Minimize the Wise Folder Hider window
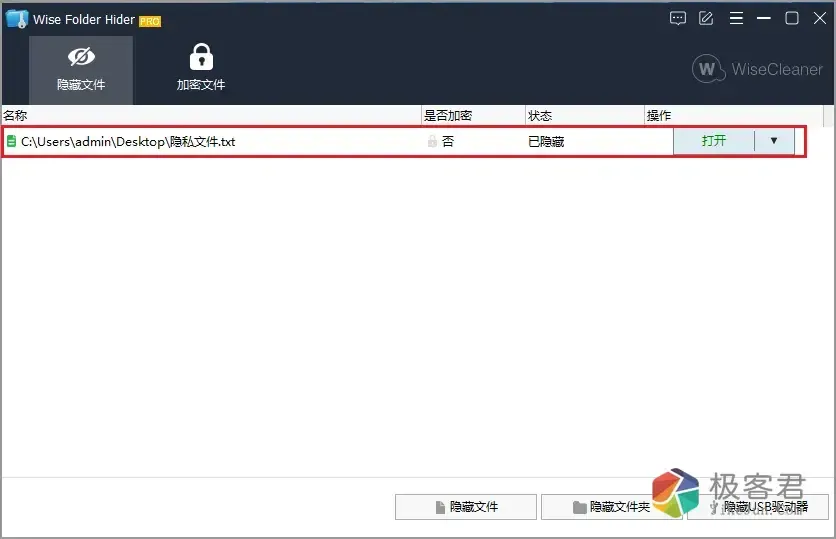 763,19
